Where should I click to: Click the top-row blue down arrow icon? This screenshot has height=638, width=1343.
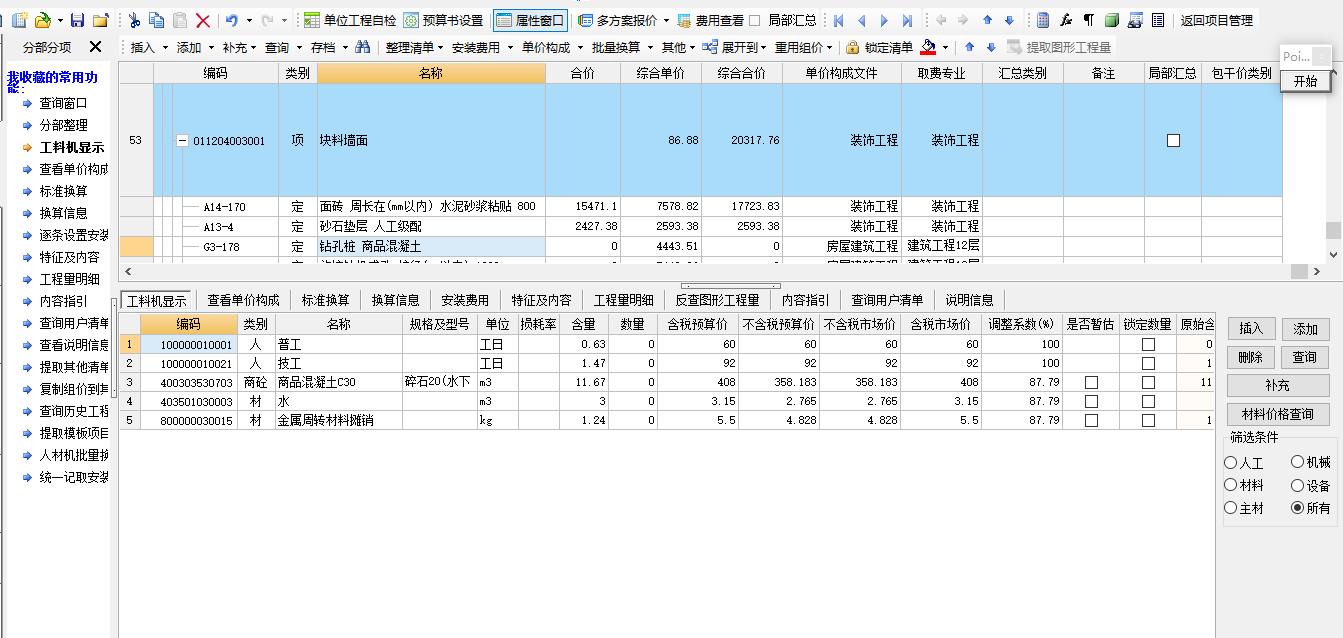click(1008, 20)
